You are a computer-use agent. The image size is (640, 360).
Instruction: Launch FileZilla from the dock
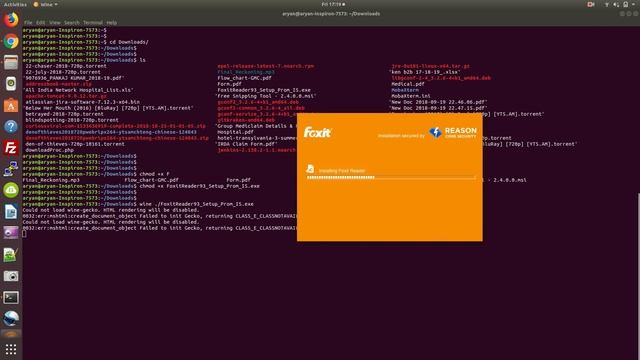point(11,148)
